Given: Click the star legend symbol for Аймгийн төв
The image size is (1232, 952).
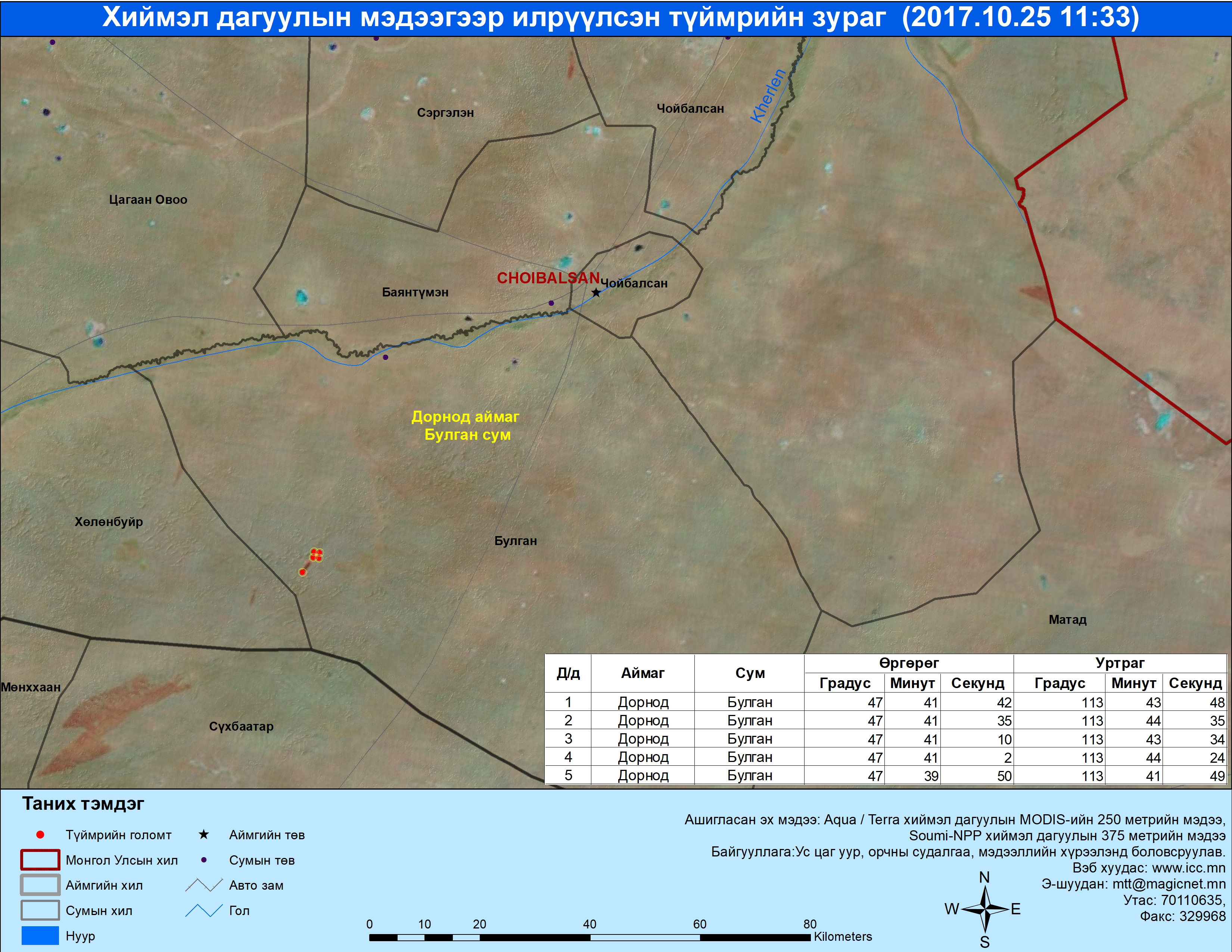Looking at the screenshot, I should point(203,834).
